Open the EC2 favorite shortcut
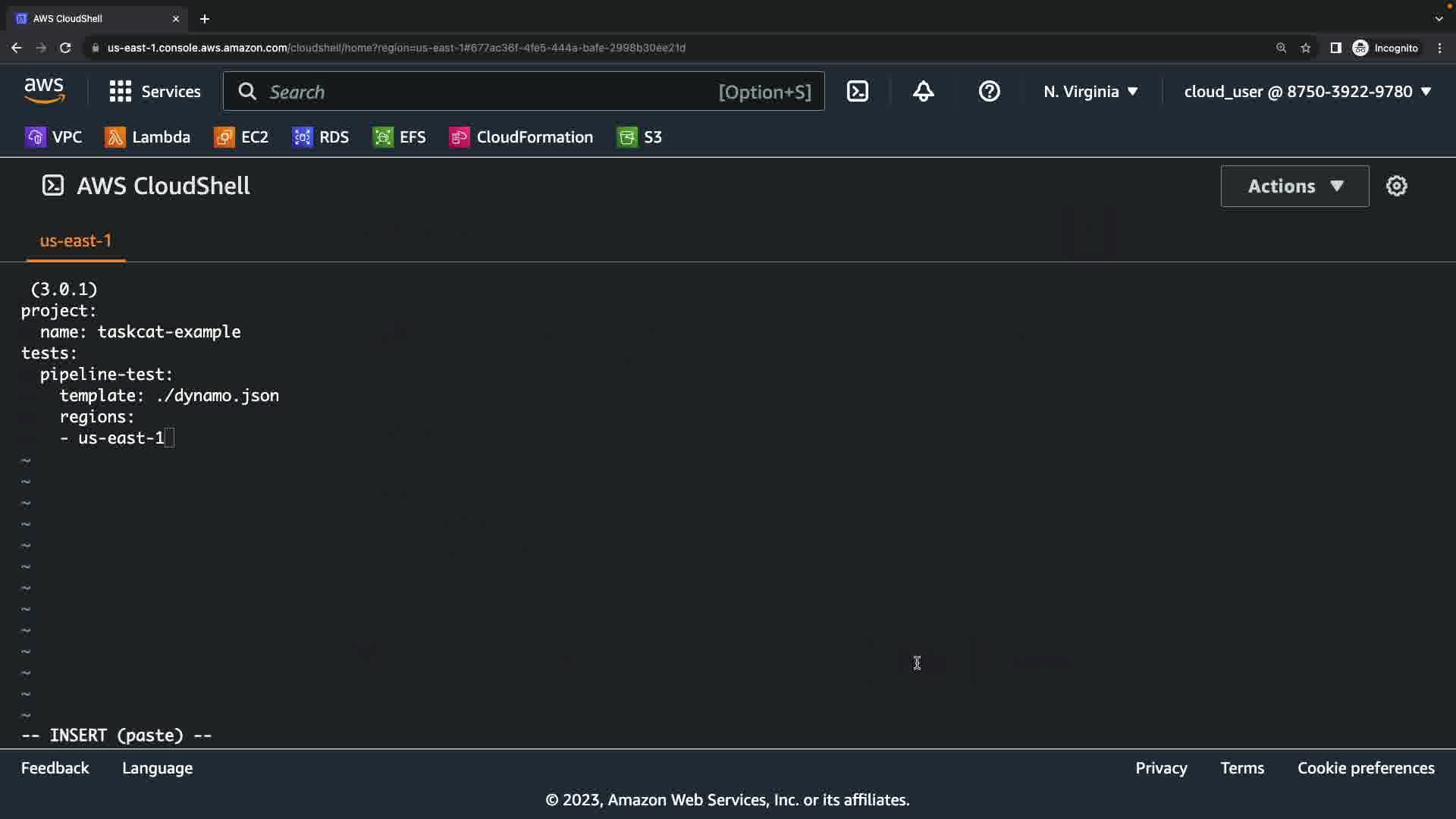Image resolution: width=1456 pixels, height=819 pixels. pos(242,137)
